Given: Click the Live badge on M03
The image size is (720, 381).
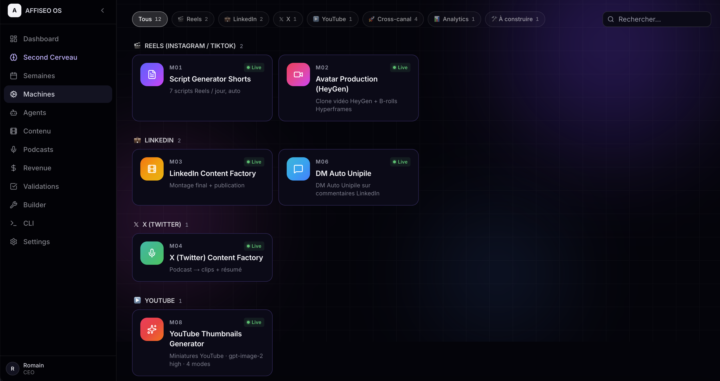Looking at the screenshot, I should (254, 162).
